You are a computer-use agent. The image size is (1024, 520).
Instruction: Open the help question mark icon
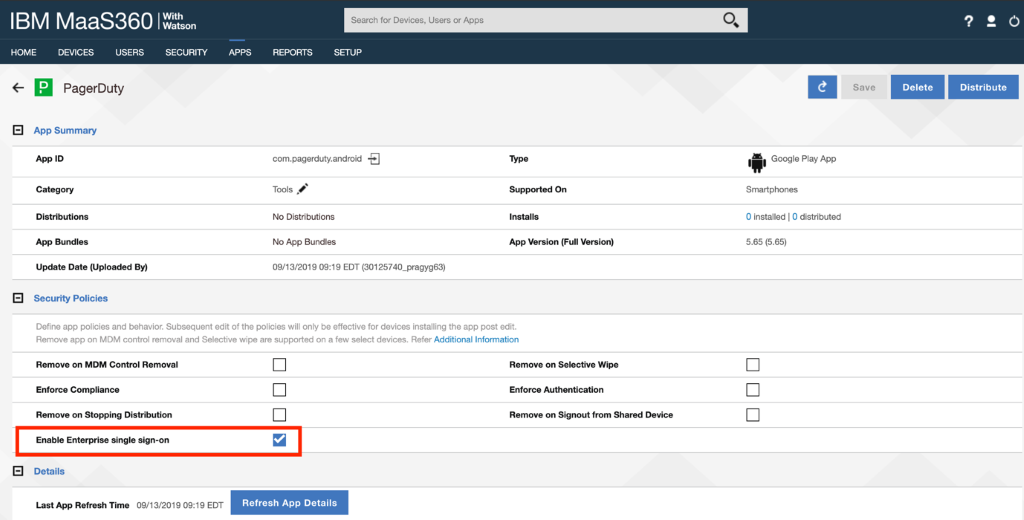click(968, 21)
